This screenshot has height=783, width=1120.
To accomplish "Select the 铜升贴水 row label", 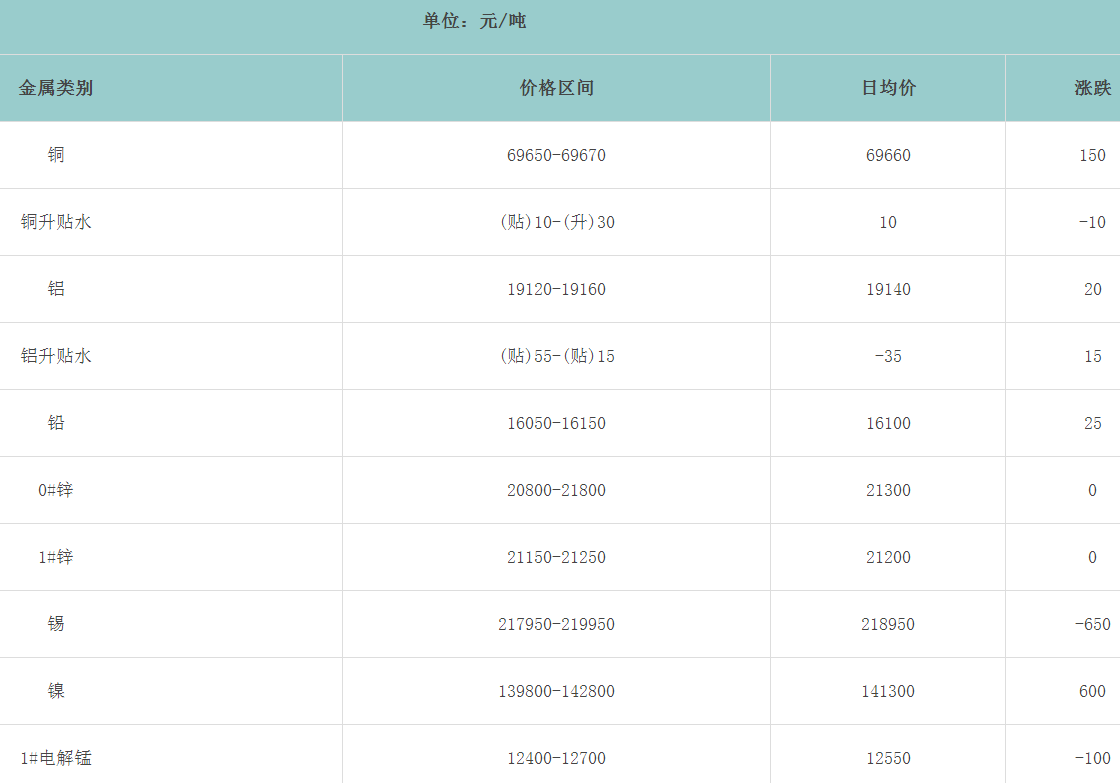I will (x=56, y=222).
